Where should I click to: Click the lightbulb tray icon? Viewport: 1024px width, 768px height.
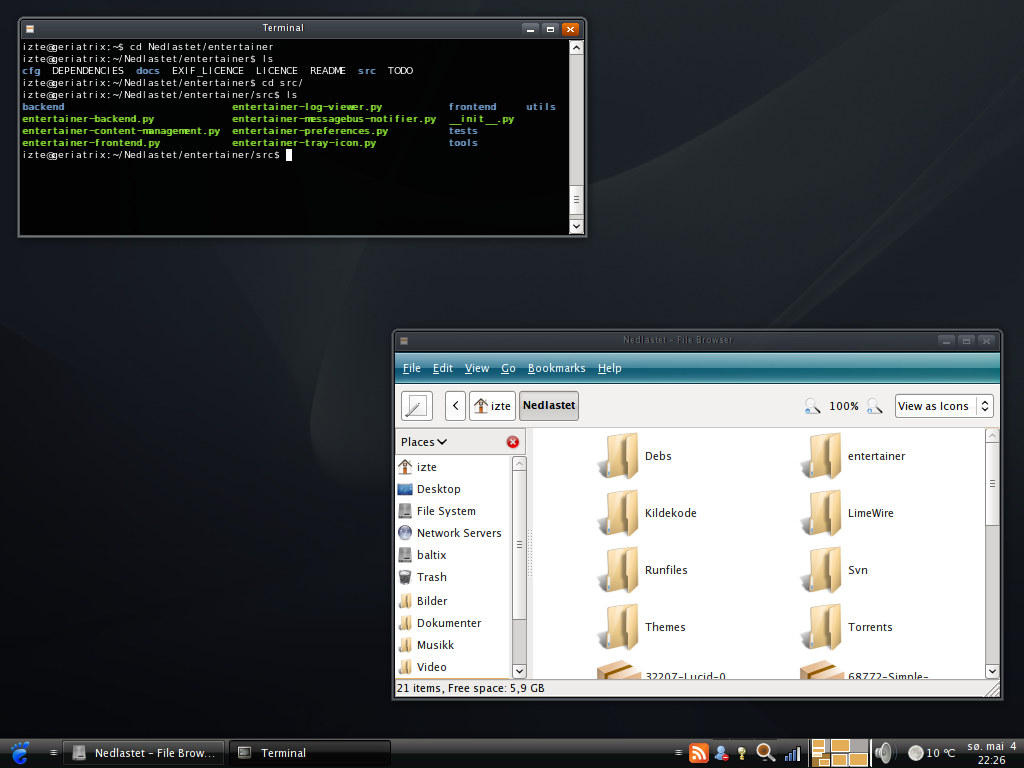click(742, 753)
